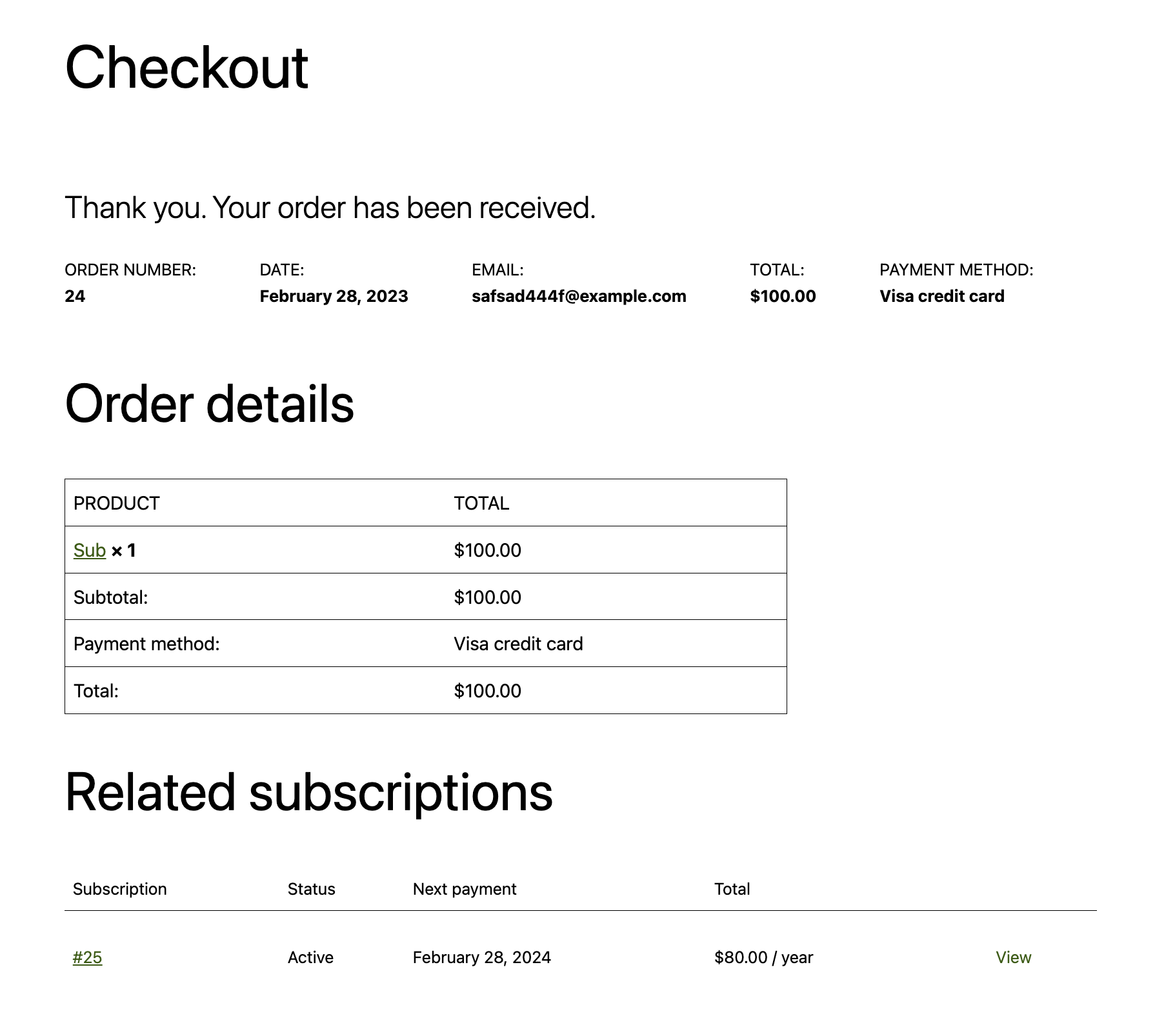Click the Order details heading
This screenshot has width=1155, height=1036.
coord(210,404)
